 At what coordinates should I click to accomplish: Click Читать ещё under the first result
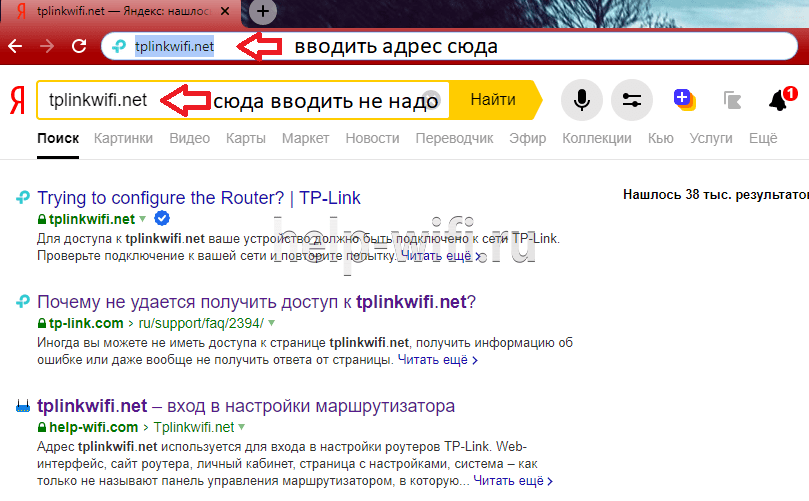click(x=441, y=256)
